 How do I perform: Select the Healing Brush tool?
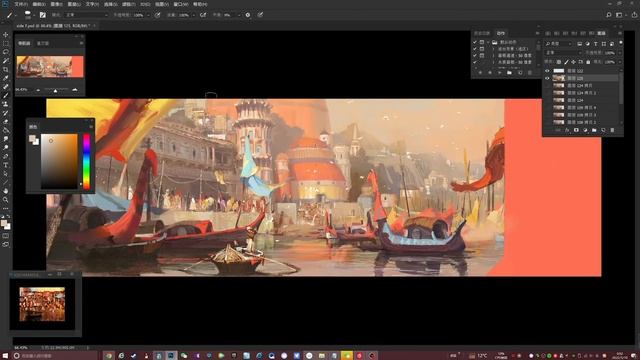click(6, 87)
